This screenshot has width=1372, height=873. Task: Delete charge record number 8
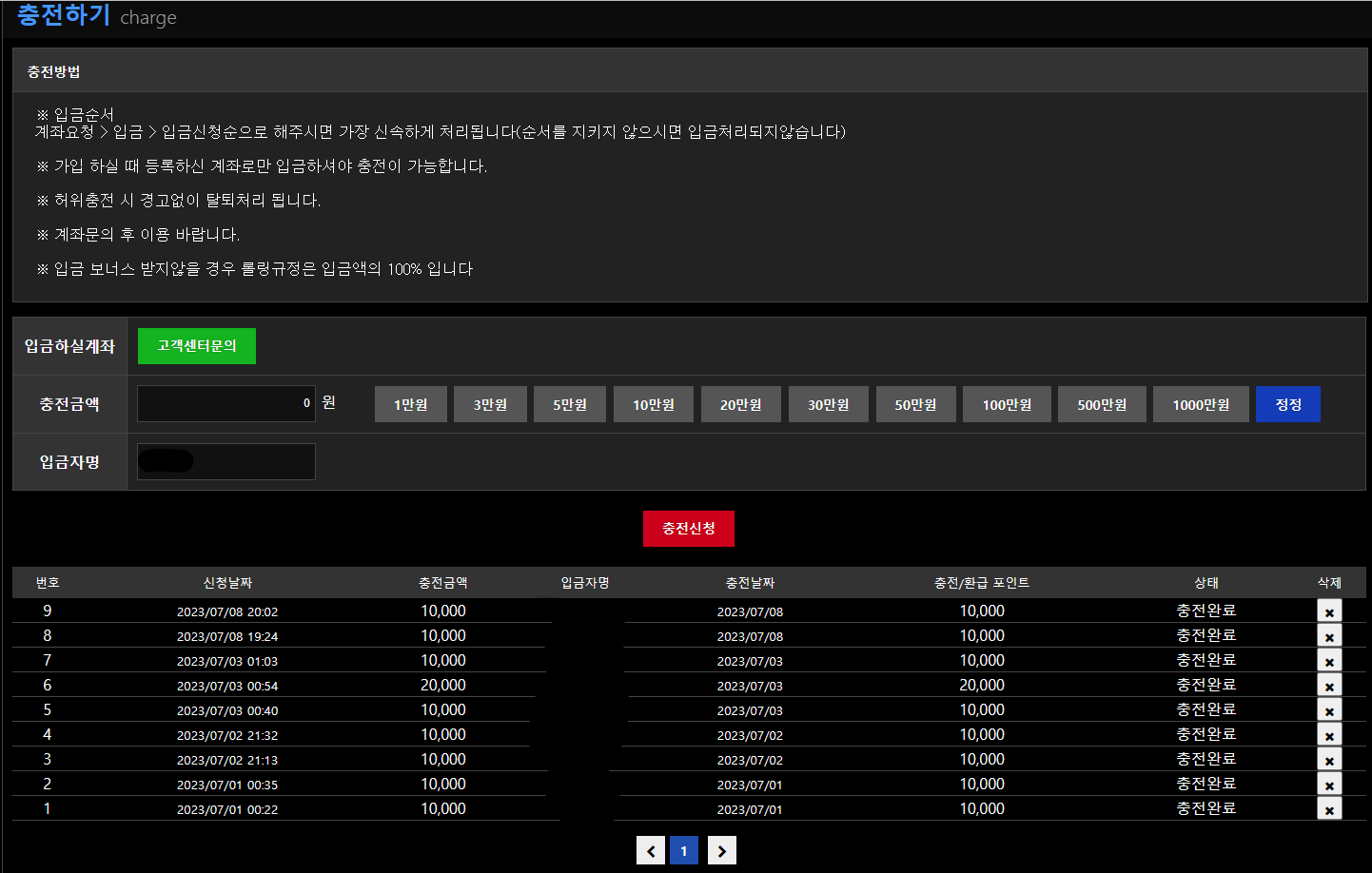(1329, 636)
